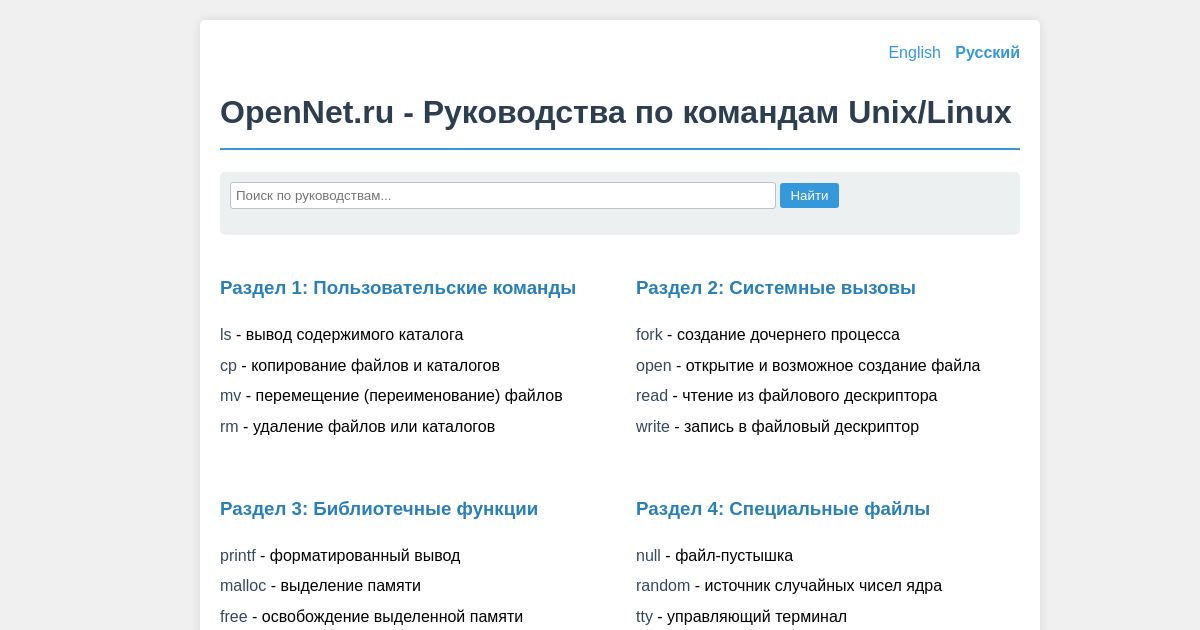Viewport: 1200px width, 630px height.
Task: Open the printf library function manual
Action: click(237, 556)
